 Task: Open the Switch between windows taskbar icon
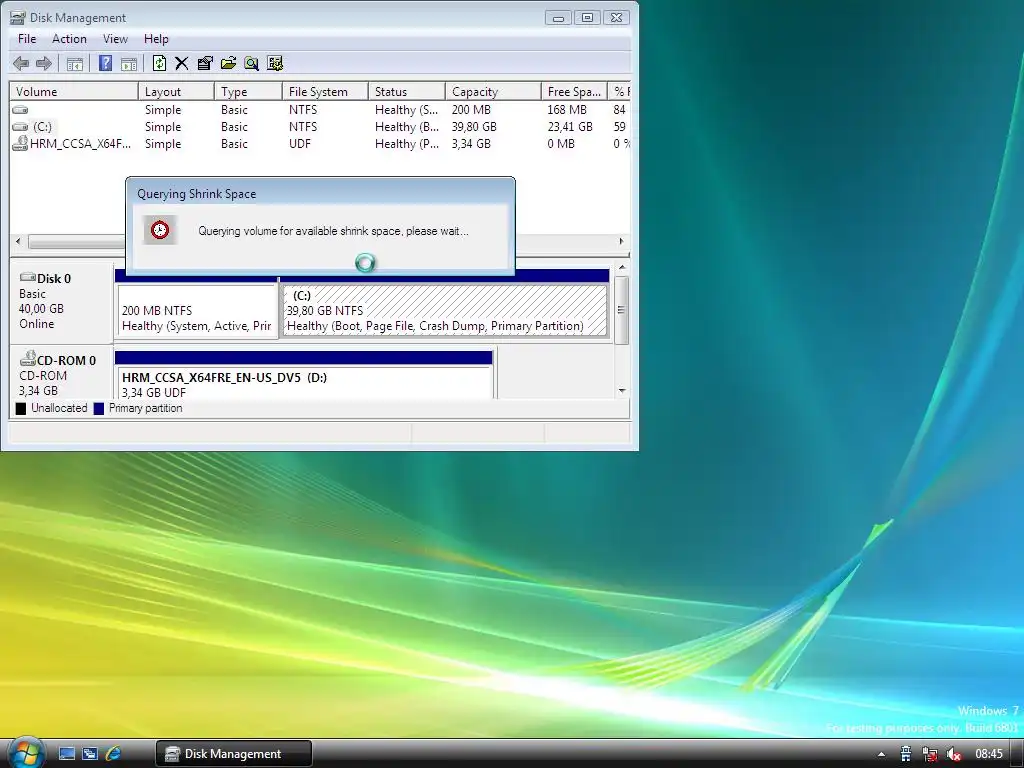89,753
